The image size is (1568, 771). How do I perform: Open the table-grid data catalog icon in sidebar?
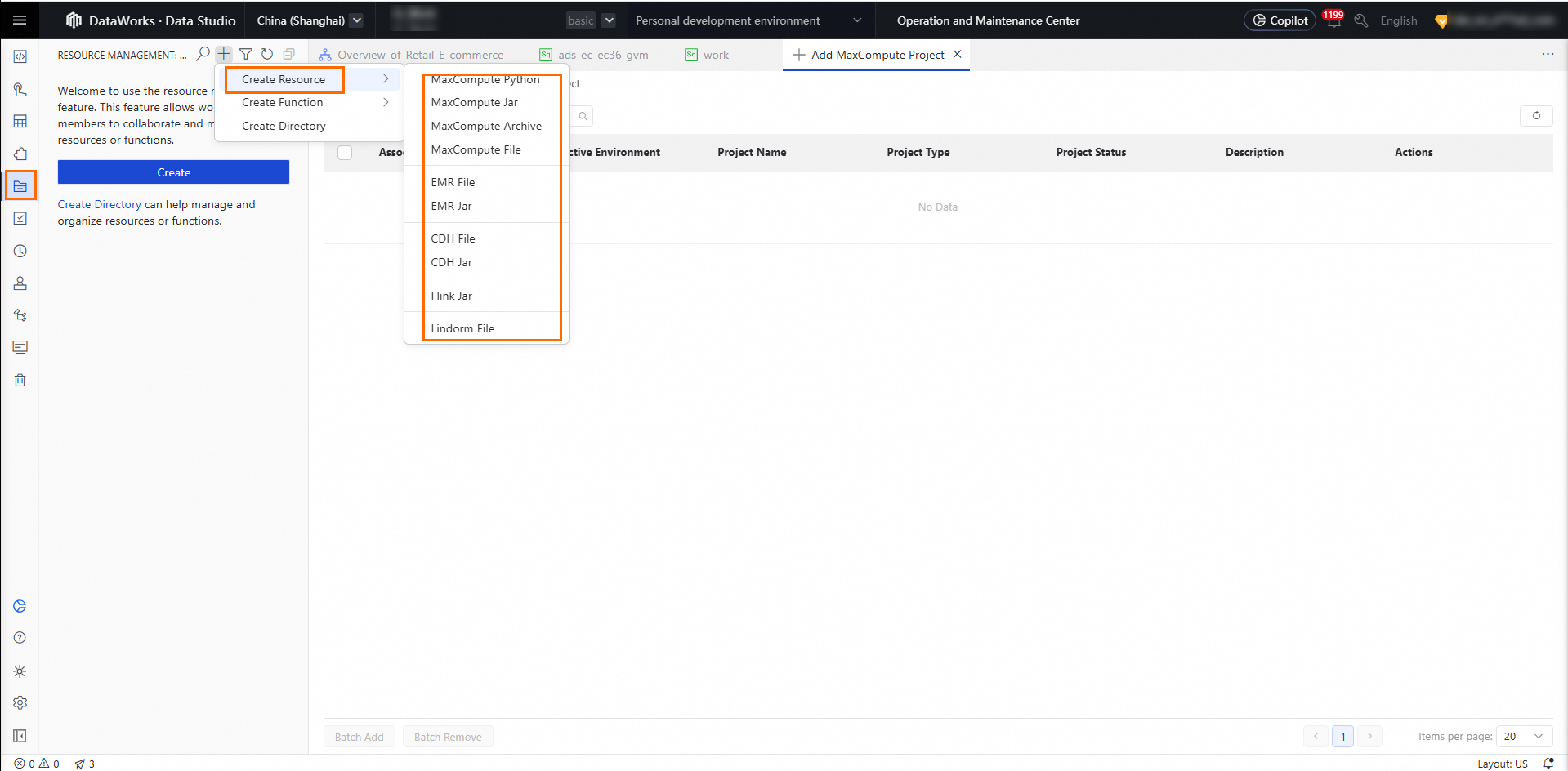point(20,122)
